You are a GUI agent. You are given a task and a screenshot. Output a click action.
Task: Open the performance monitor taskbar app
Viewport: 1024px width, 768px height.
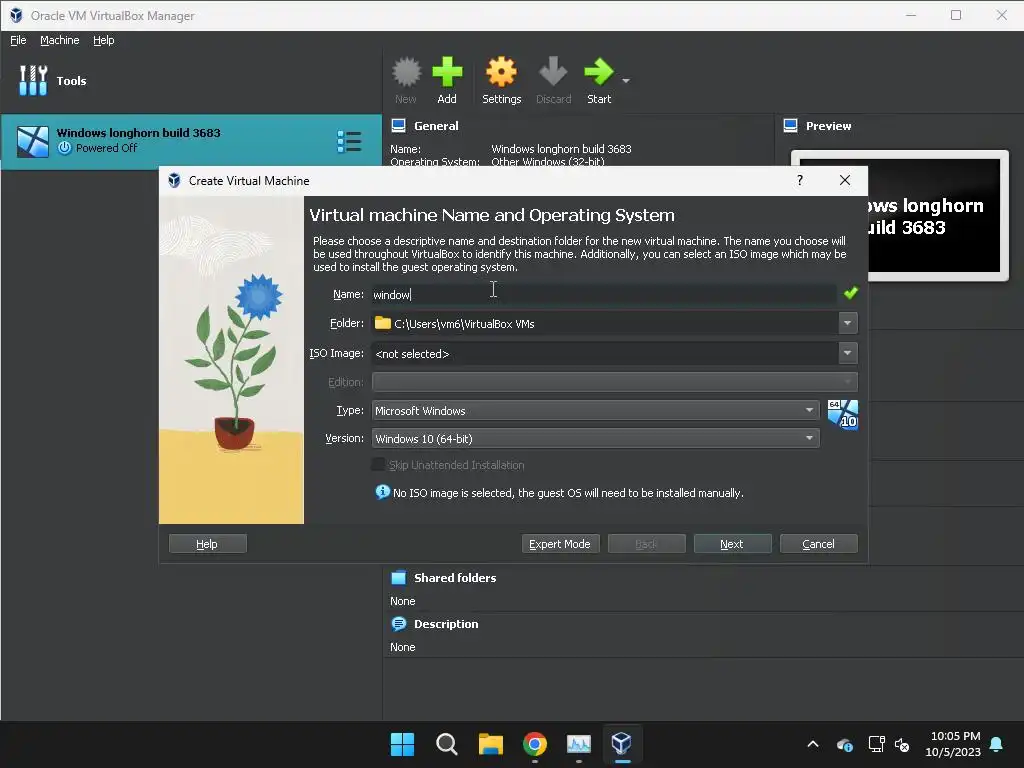[579, 744]
